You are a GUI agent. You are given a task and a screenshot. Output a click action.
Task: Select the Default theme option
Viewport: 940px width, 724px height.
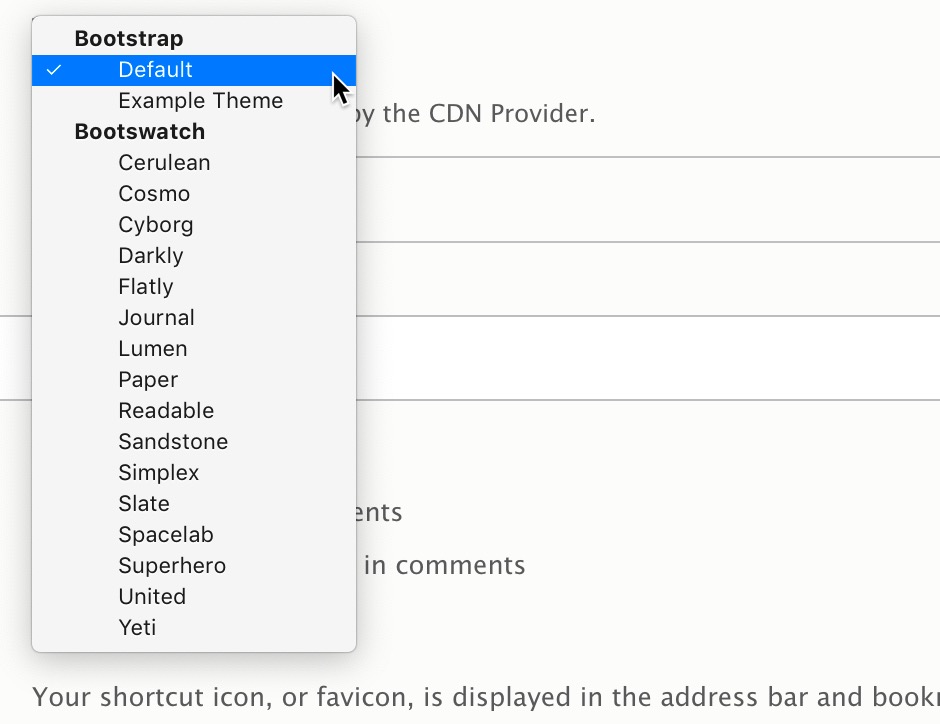[155, 70]
